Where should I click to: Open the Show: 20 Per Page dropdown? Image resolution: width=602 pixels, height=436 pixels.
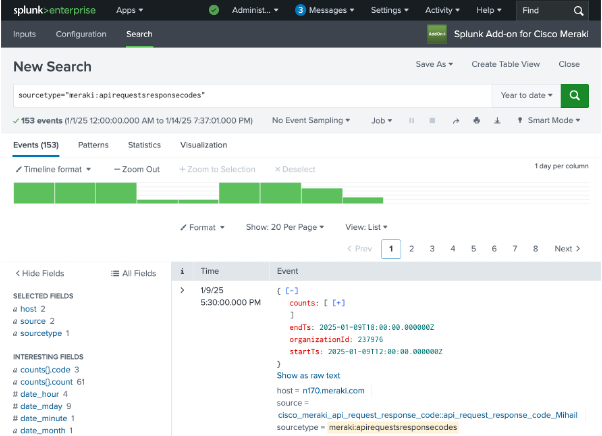(x=285, y=227)
